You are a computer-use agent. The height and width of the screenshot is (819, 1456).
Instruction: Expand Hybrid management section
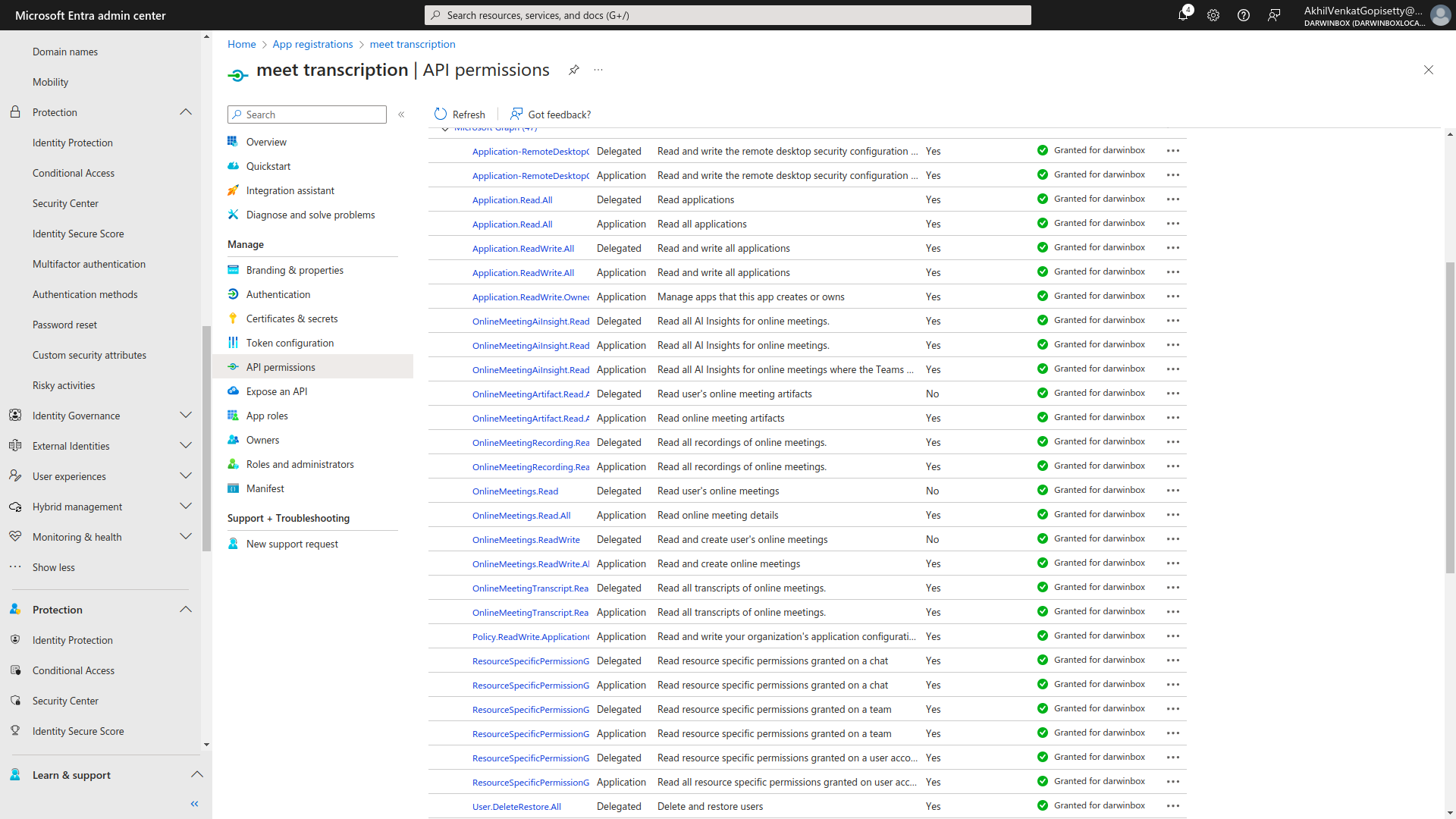186,507
